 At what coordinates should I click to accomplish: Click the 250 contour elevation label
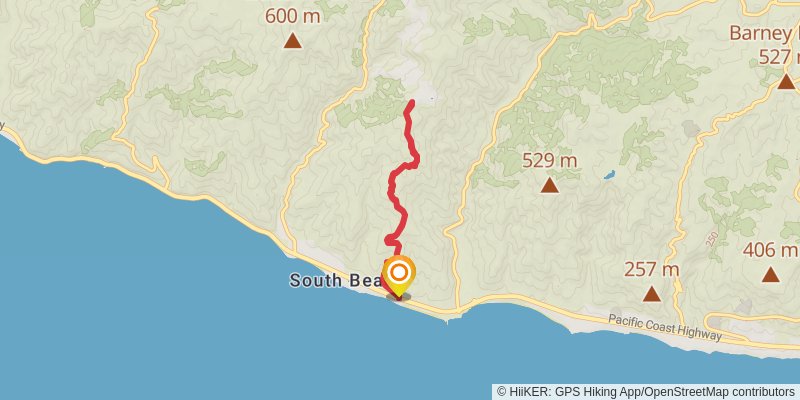point(713,239)
